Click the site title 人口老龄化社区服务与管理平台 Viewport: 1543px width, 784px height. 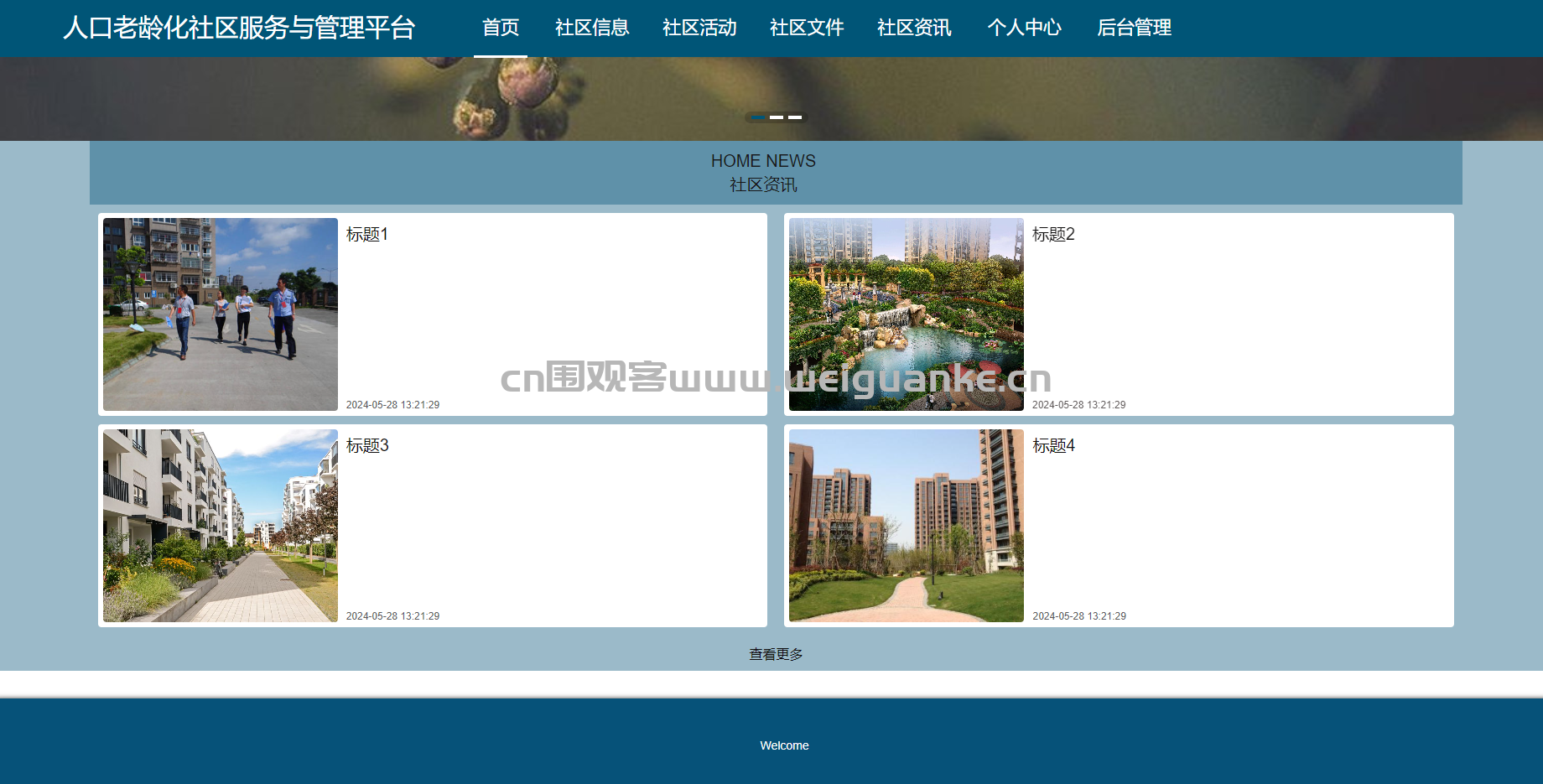tap(239, 28)
